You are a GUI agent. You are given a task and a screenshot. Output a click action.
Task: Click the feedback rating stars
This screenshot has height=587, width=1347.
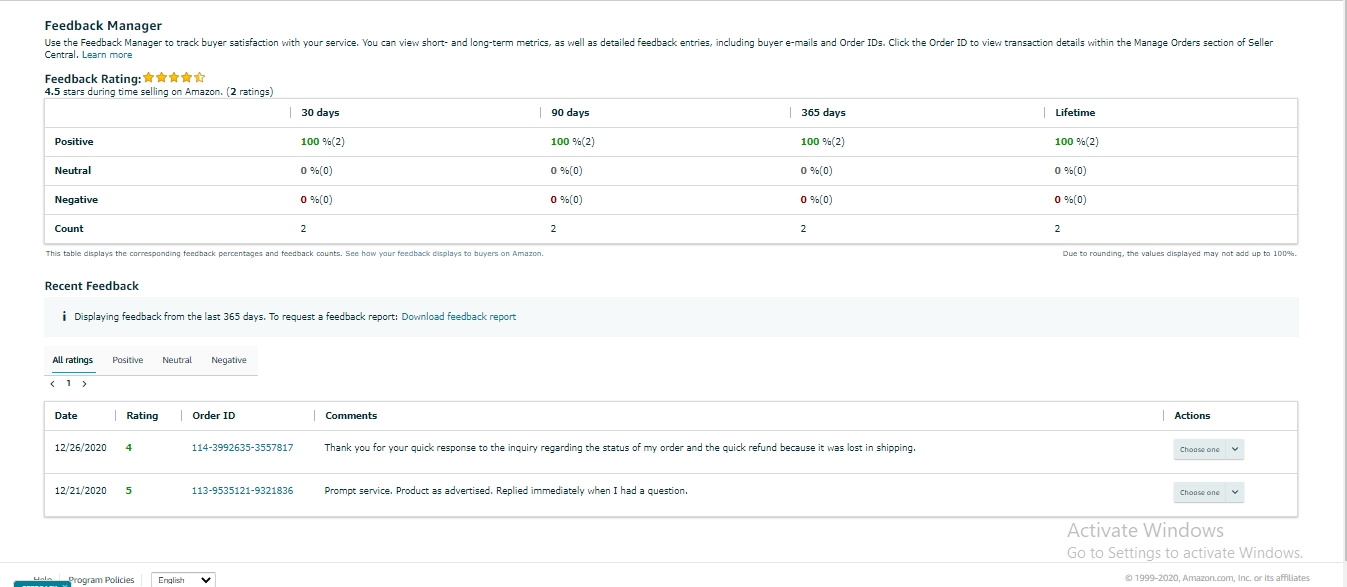pos(174,77)
